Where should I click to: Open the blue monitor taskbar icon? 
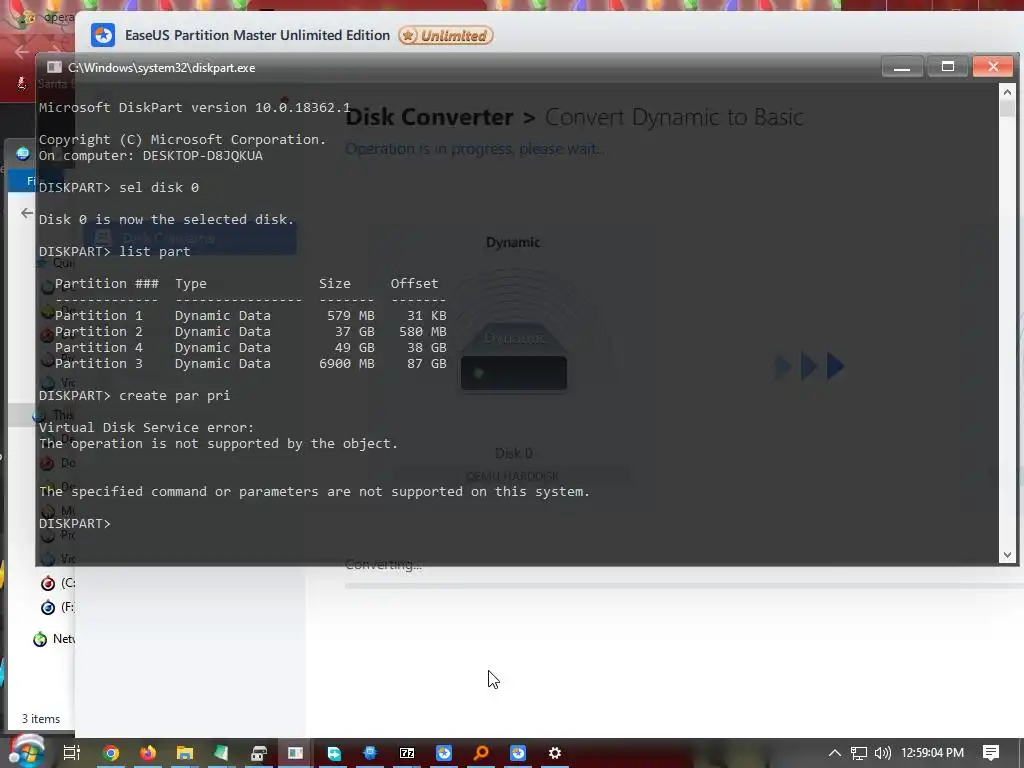point(370,753)
